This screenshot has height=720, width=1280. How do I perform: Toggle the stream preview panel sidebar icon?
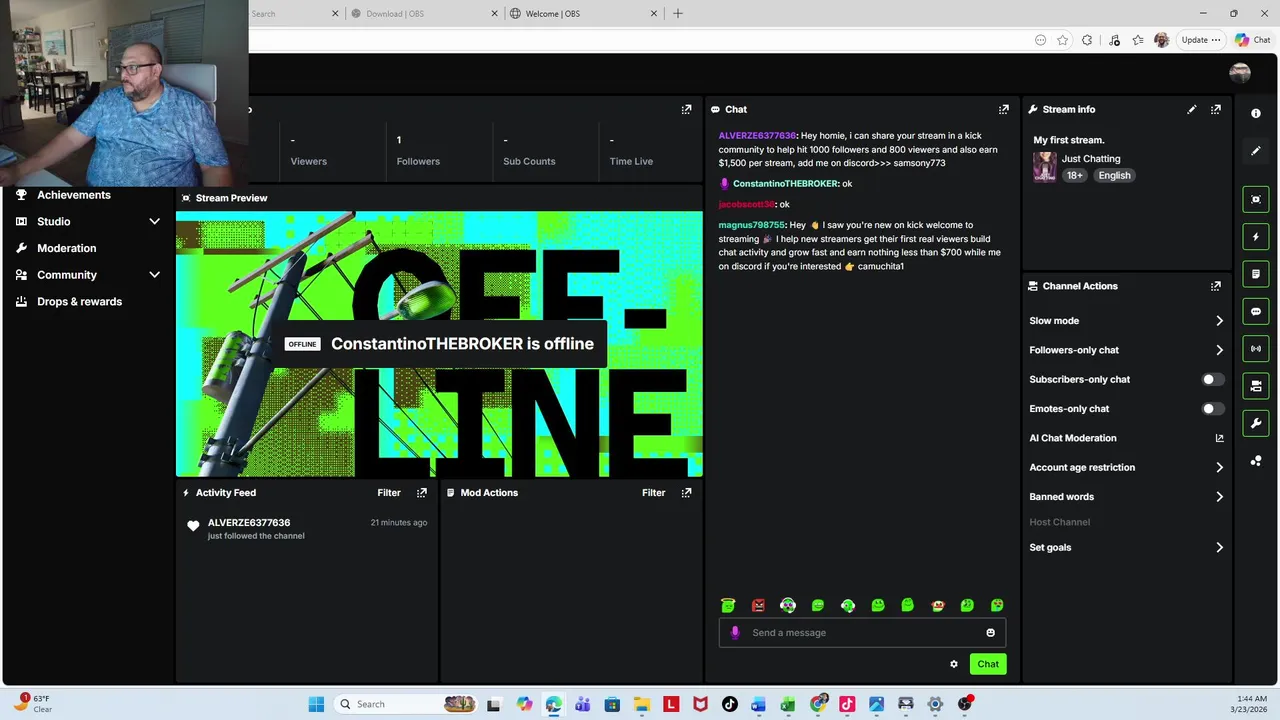coord(1256,199)
